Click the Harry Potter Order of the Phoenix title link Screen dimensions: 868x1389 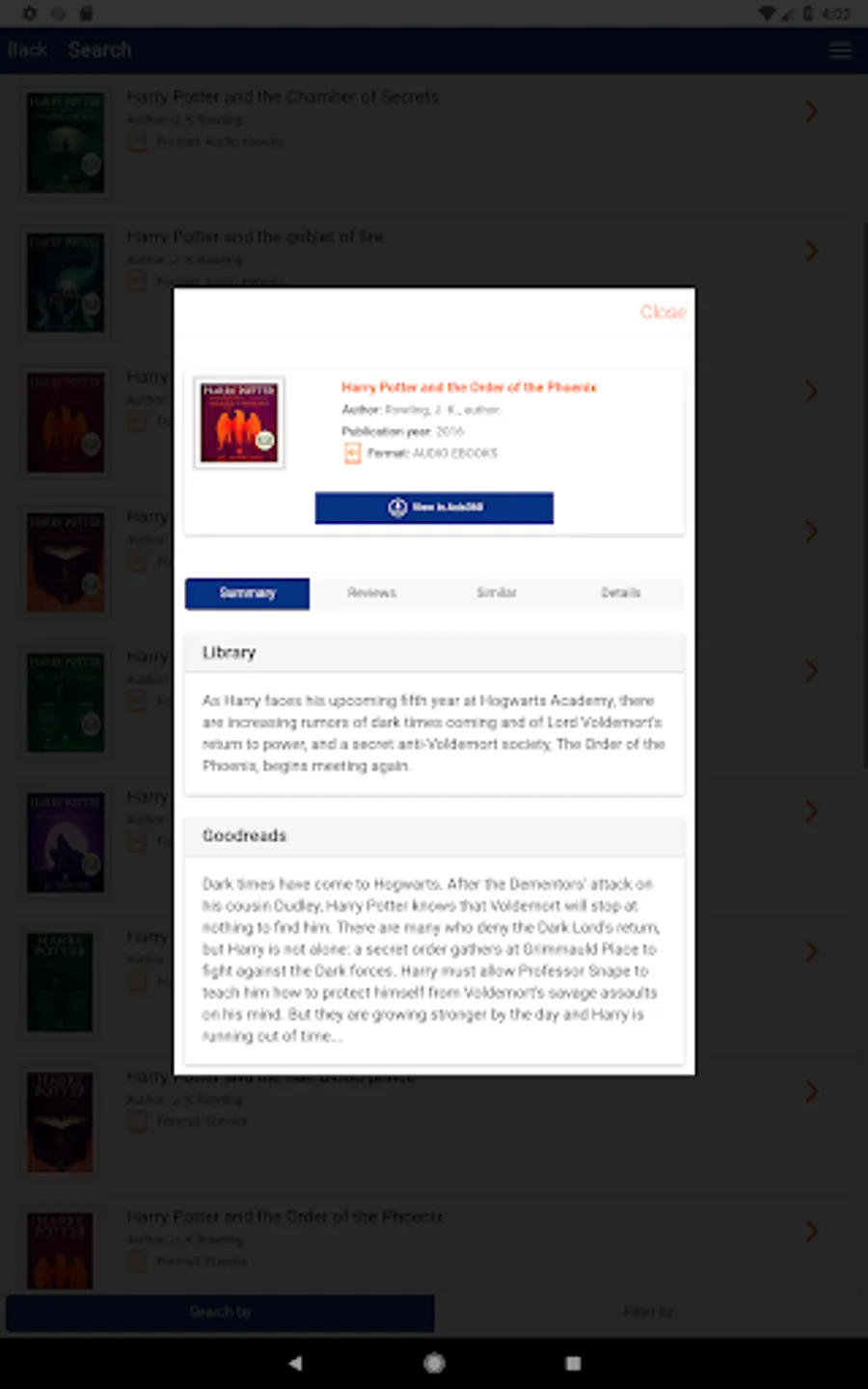[x=469, y=388]
